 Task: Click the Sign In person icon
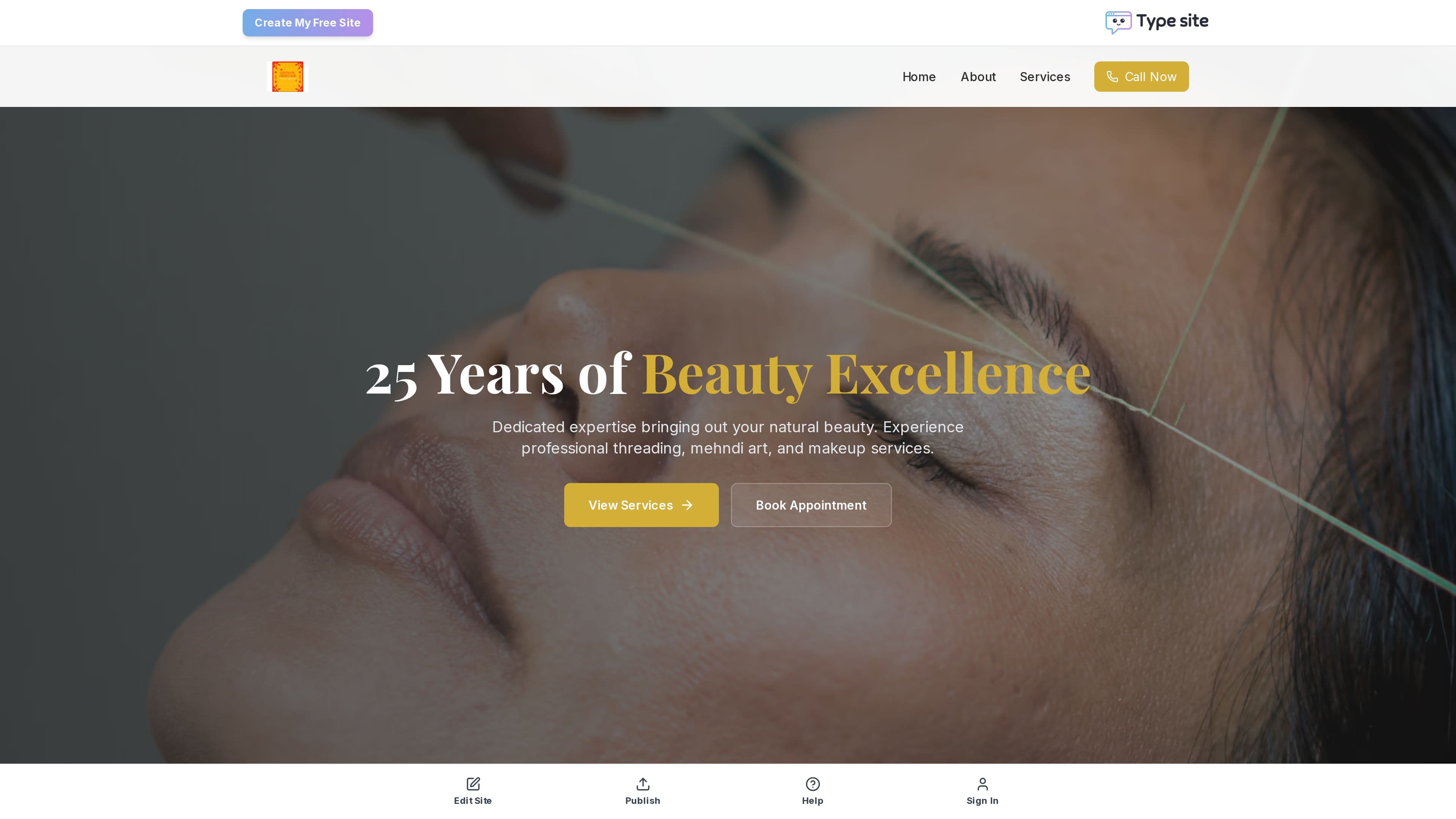tap(982, 783)
